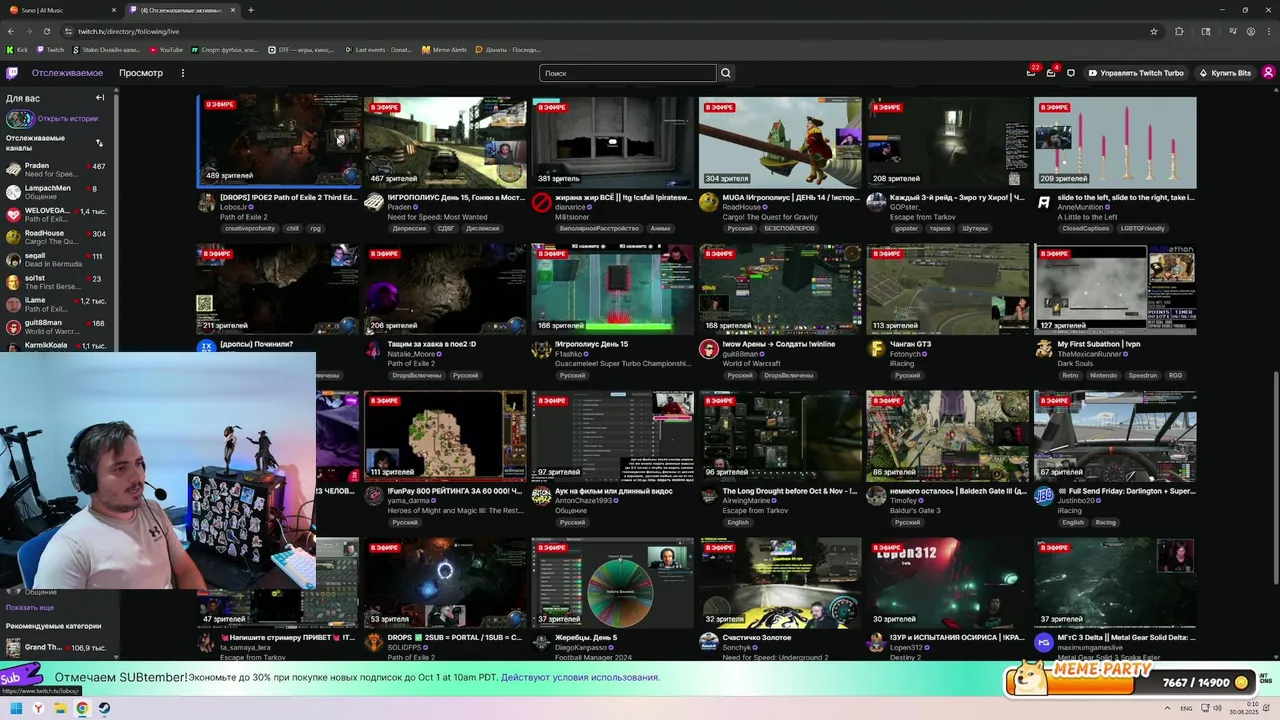Open the whispers inbox with badge 4

coord(1051,73)
